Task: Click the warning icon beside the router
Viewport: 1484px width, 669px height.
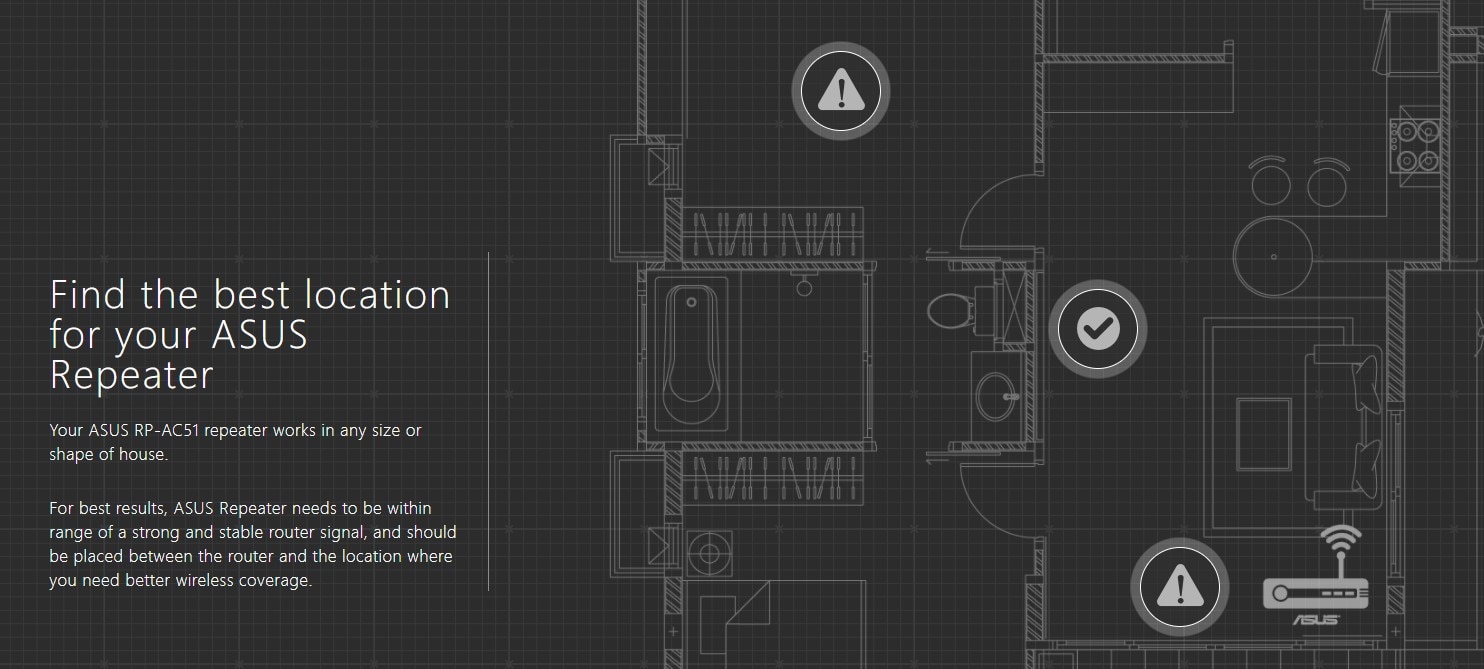Action: click(1180, 586)
